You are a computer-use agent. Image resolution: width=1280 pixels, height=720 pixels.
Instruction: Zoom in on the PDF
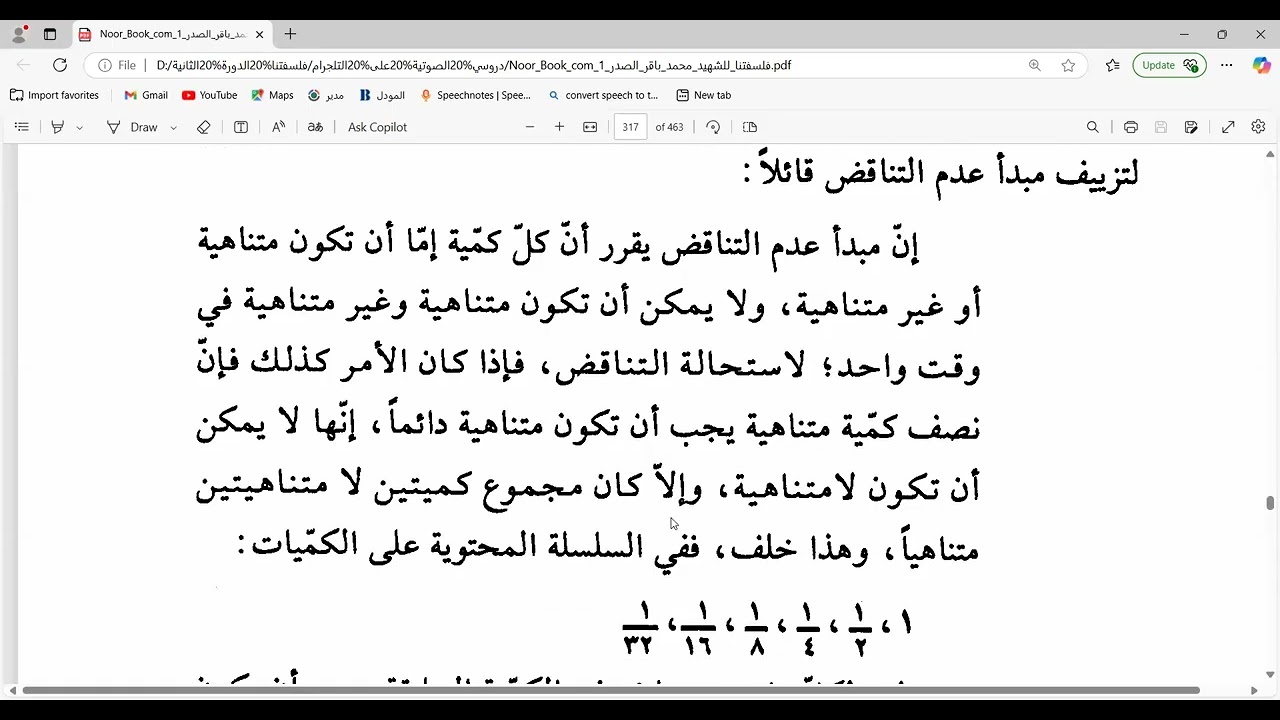coord(560,127)
